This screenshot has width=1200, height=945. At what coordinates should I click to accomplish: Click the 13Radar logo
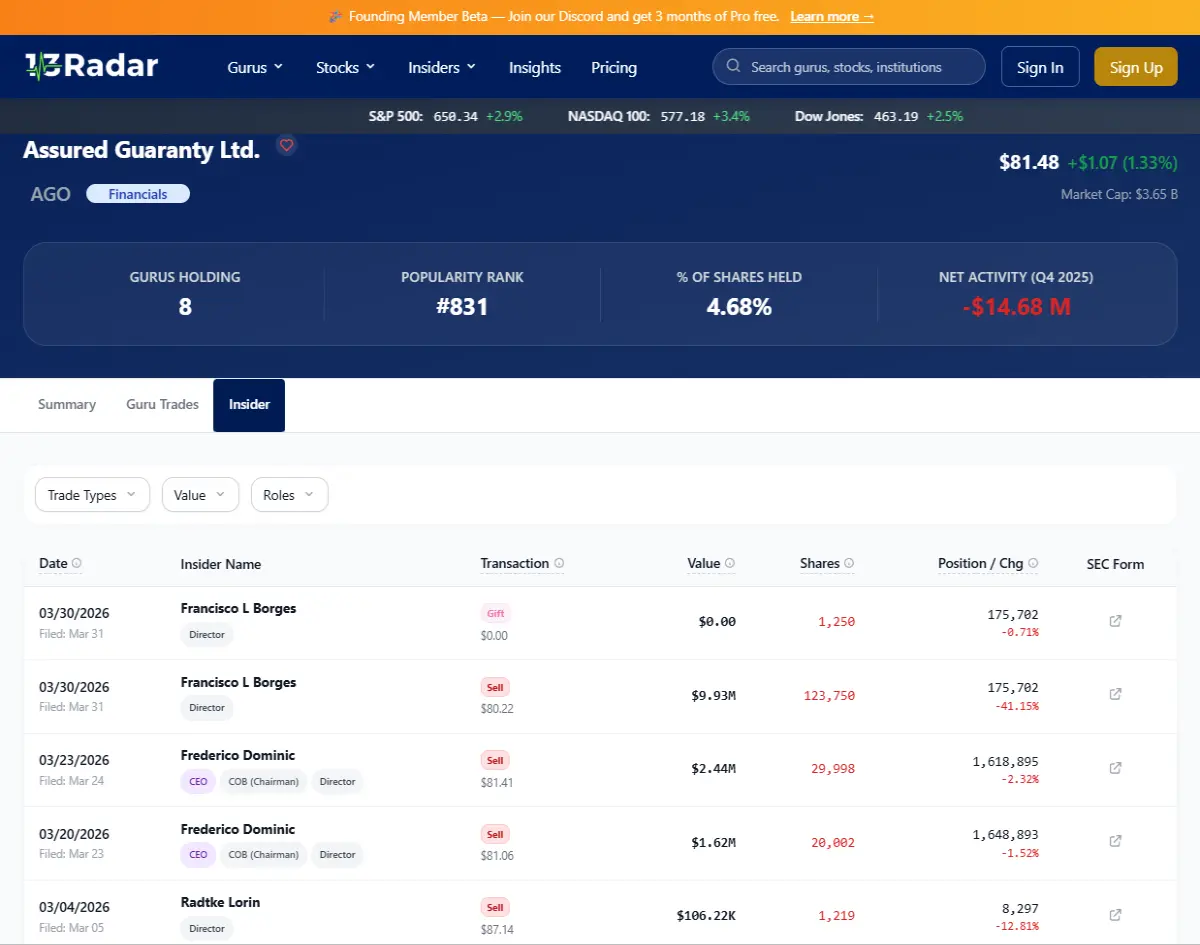tap(91, 66)
